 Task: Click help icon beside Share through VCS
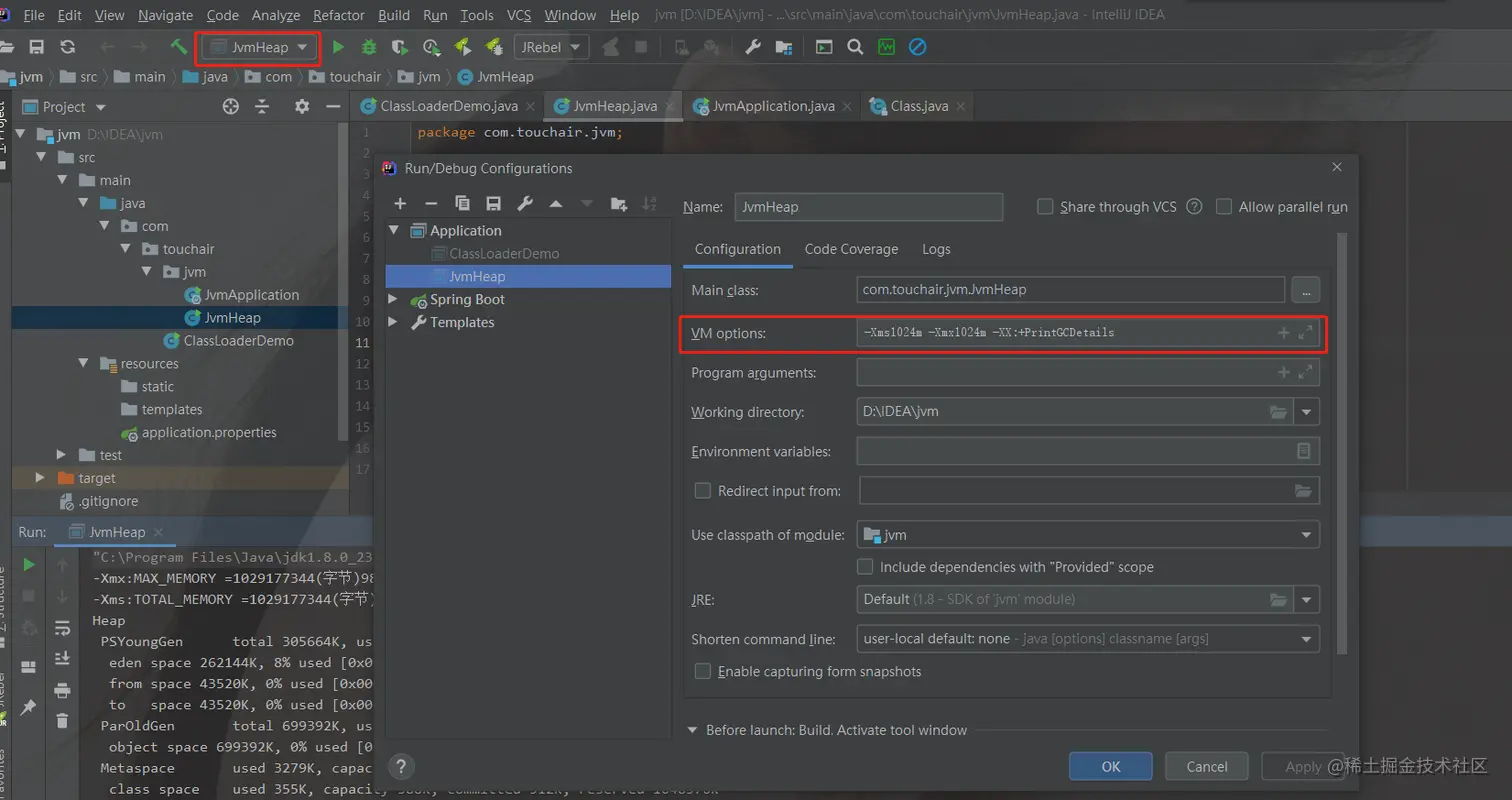(x=1193, y=207)
